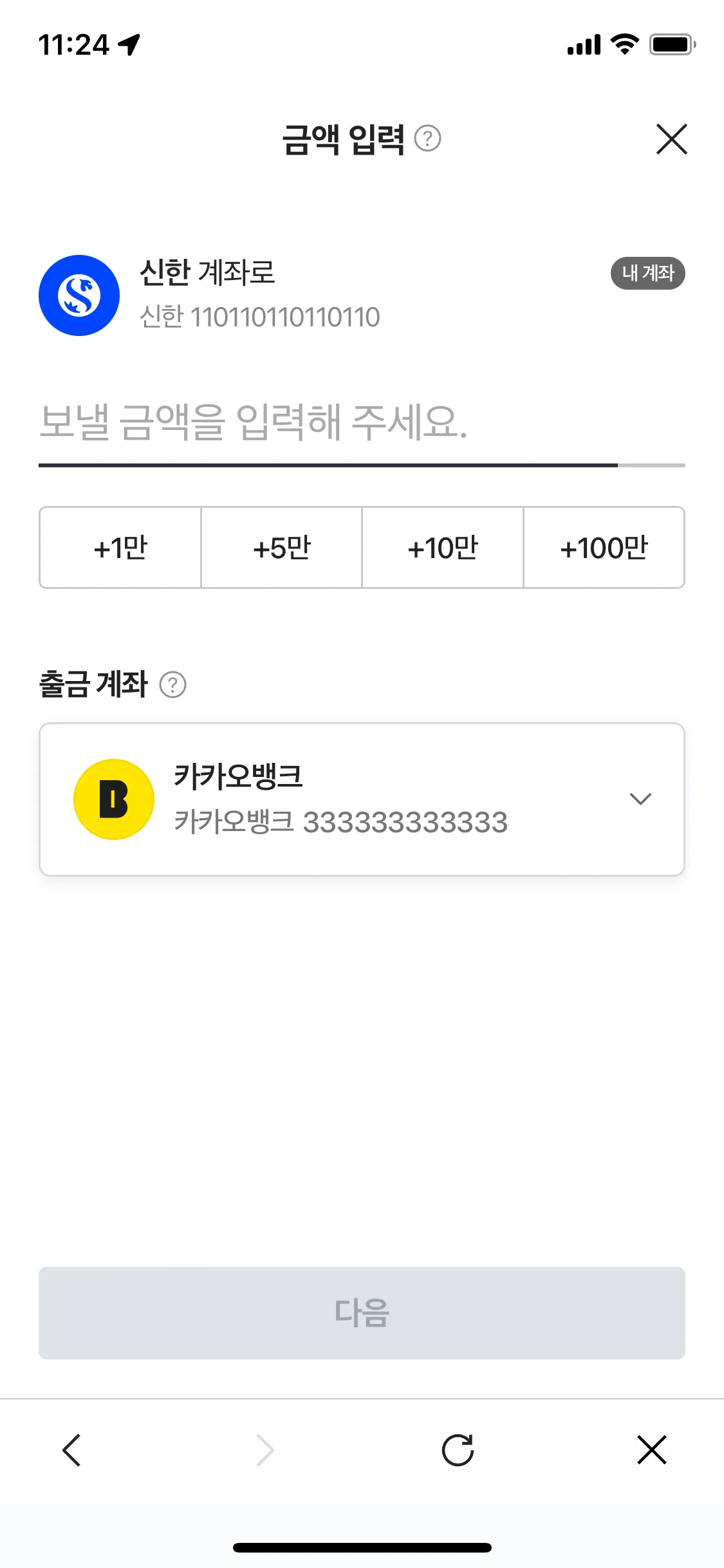724x1568 pixels.
Task: Expand the 출금 계좌 chevron dropdown
Action: click(640, 799)
